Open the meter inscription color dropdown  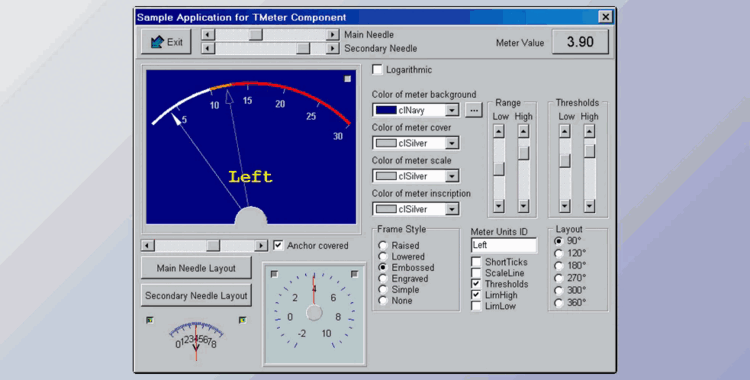coord(452,209)
